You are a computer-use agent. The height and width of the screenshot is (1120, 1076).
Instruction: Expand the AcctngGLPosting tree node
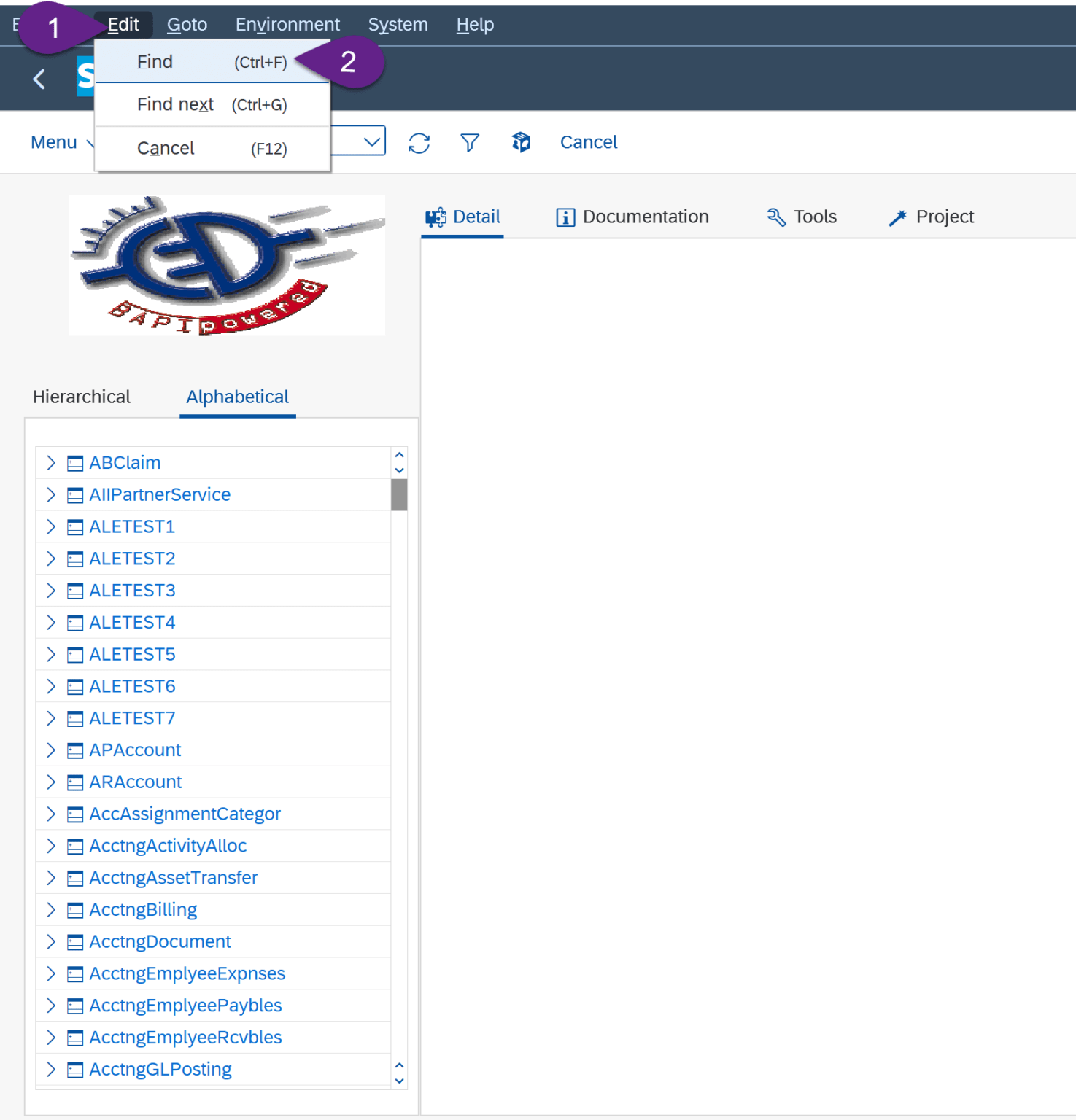click(50, 1069)
